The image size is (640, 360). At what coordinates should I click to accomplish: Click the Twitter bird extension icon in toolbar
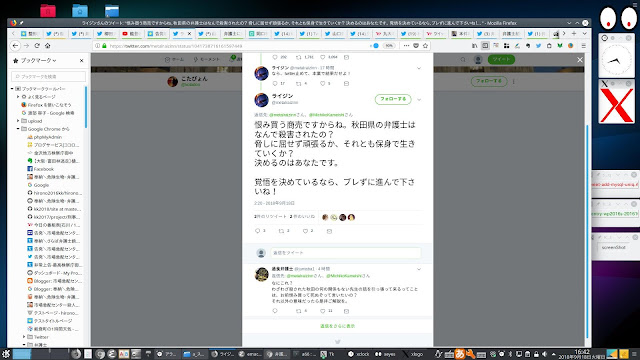[x=538, y=46]
